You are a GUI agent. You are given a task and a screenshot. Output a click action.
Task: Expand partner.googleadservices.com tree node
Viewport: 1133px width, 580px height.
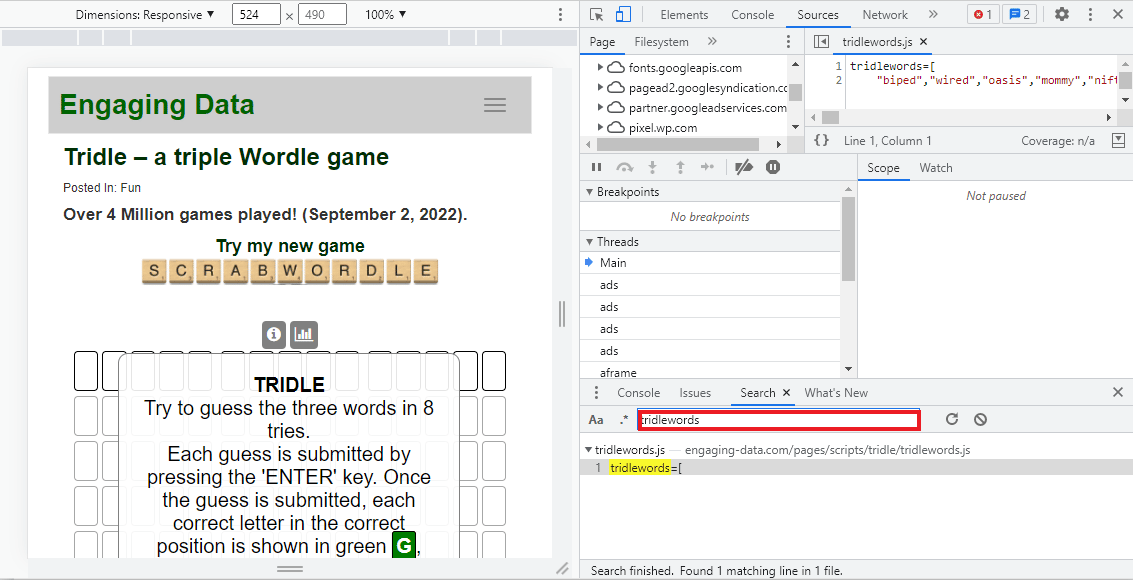click(600, 108)
